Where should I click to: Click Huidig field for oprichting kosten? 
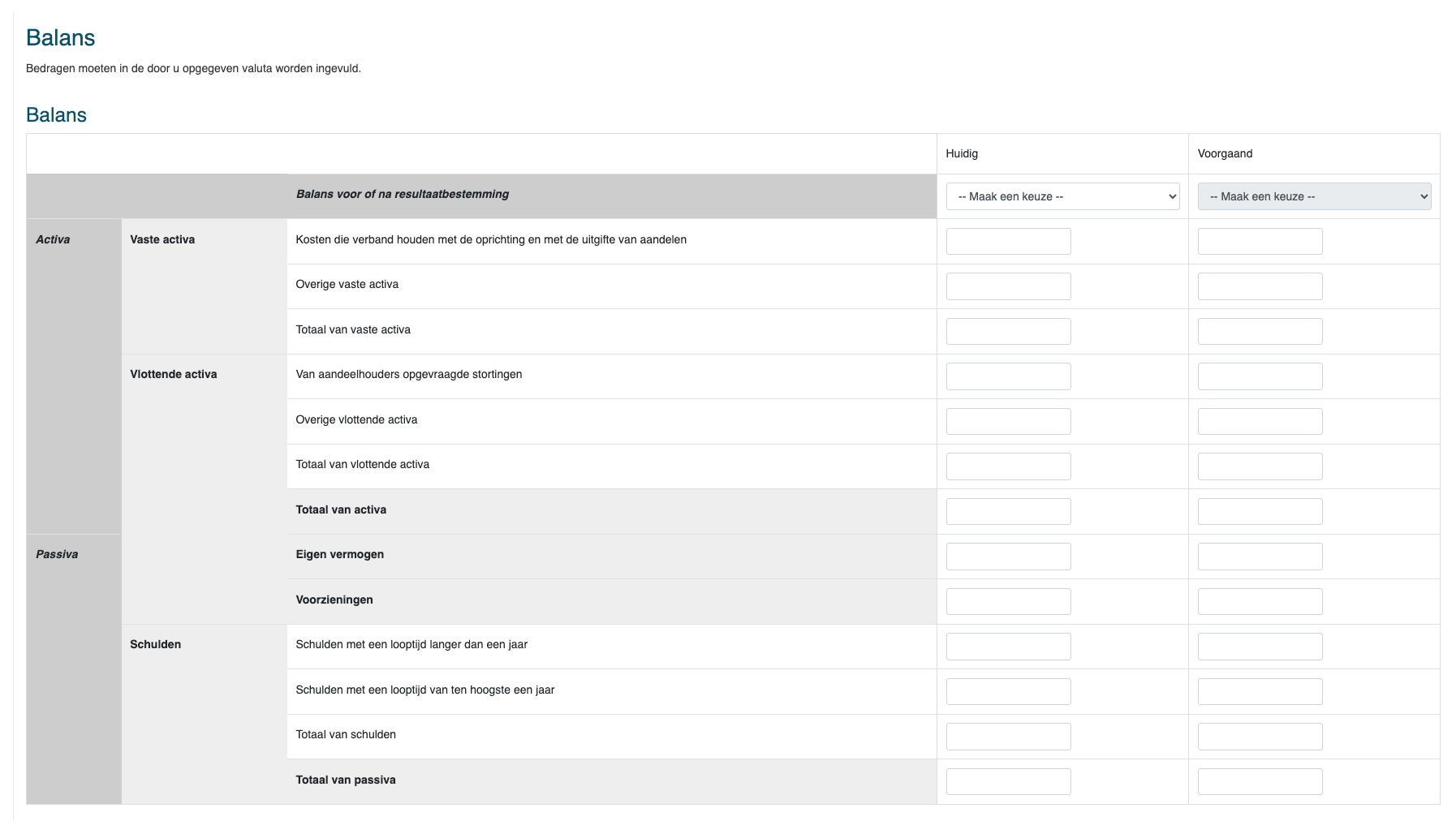point(1008,241)
